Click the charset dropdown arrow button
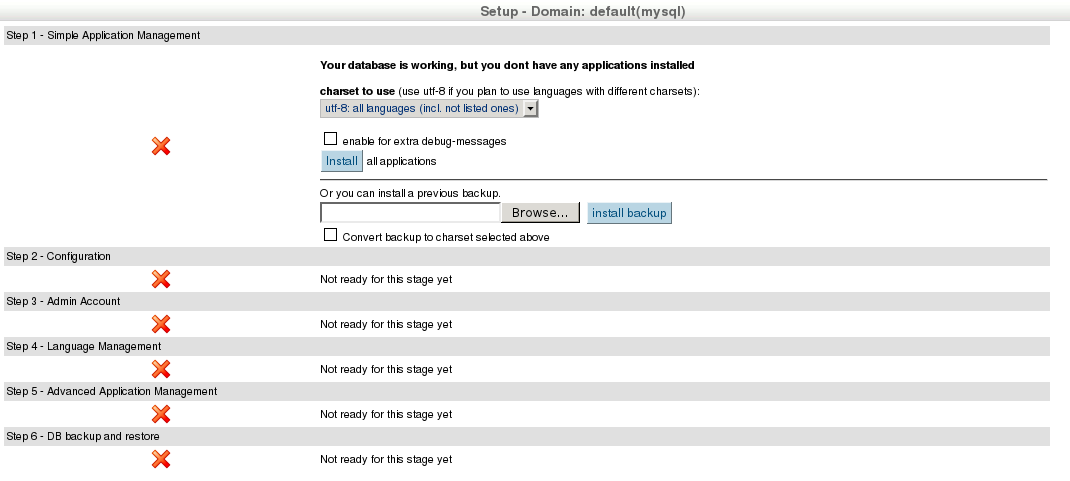The height and width of the screenshot is (481, 1070). [531, 108]
